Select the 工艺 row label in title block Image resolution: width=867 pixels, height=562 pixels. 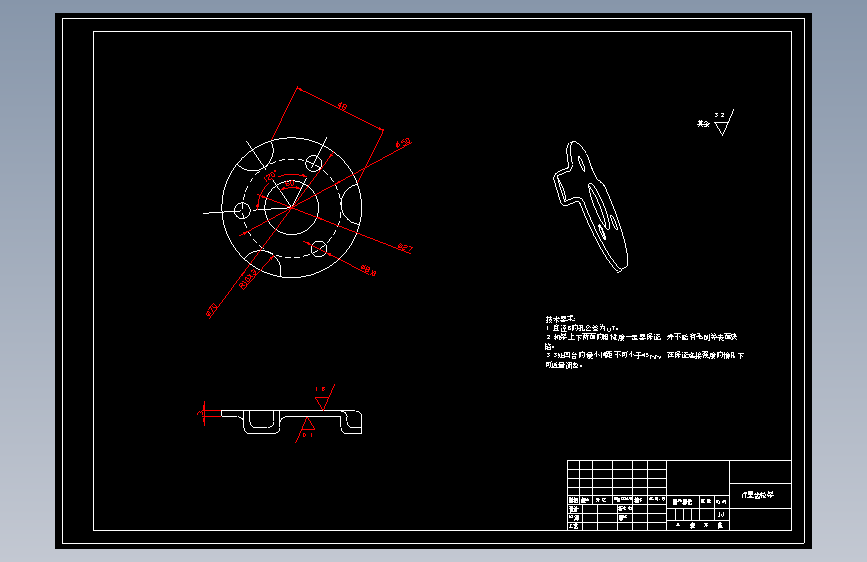[573, 526]
